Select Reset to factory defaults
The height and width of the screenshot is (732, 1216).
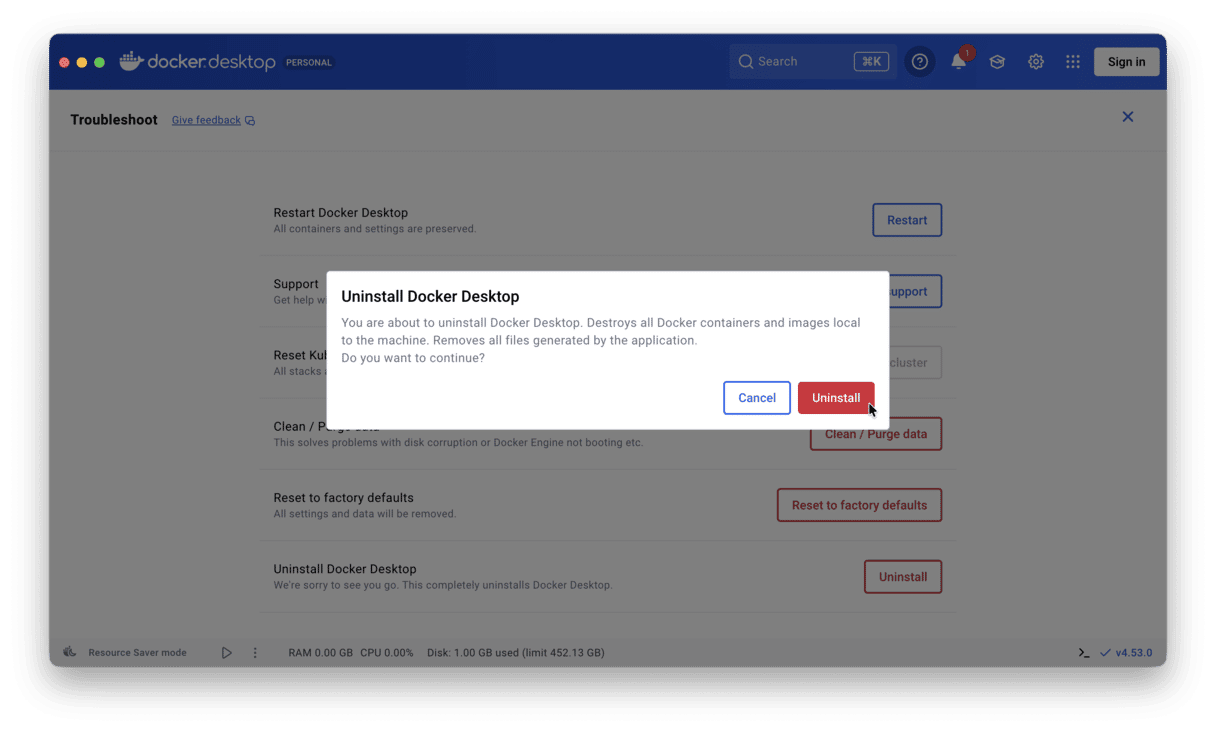859,505
